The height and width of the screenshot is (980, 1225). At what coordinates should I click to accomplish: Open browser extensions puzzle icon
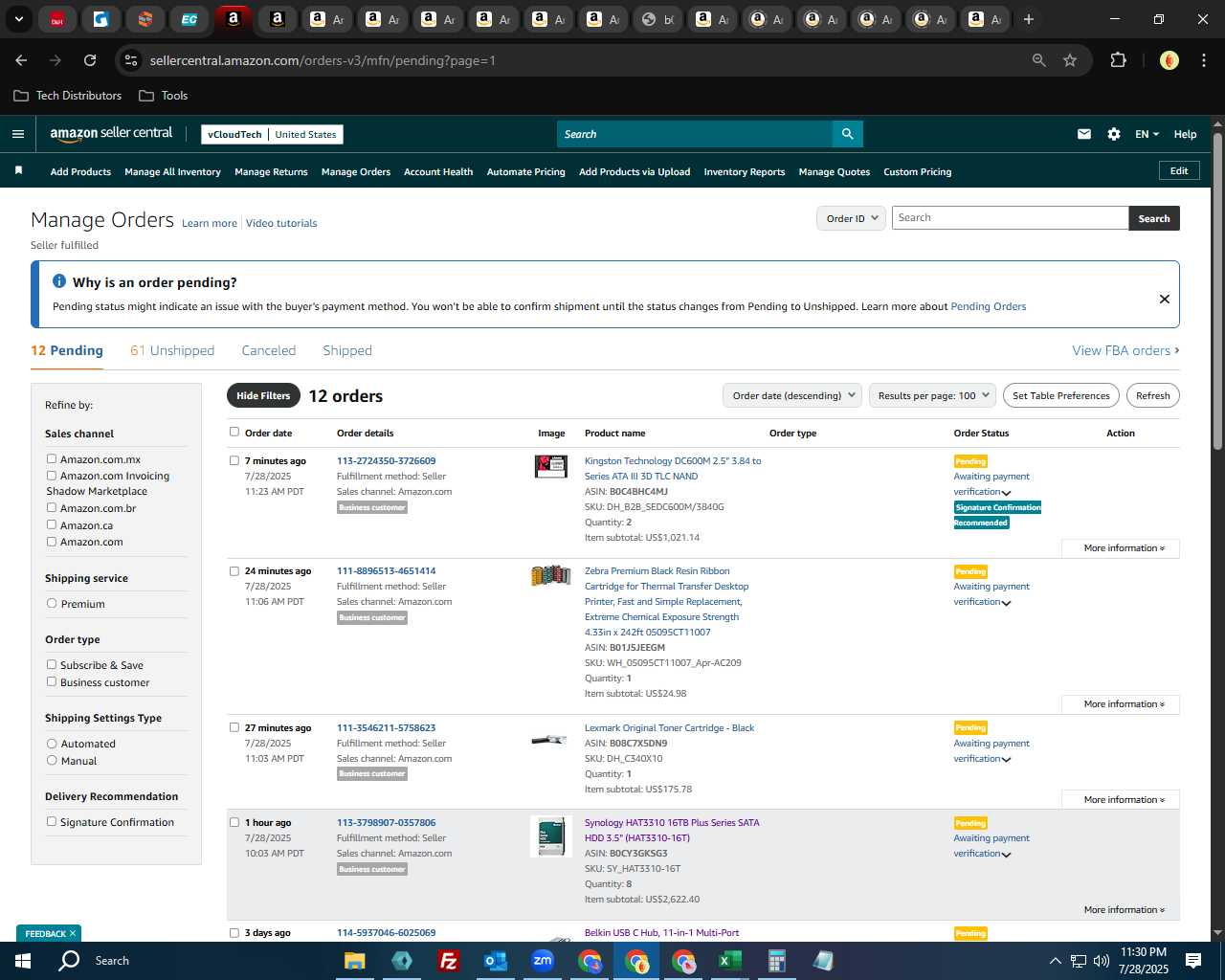click(1118, 60)
